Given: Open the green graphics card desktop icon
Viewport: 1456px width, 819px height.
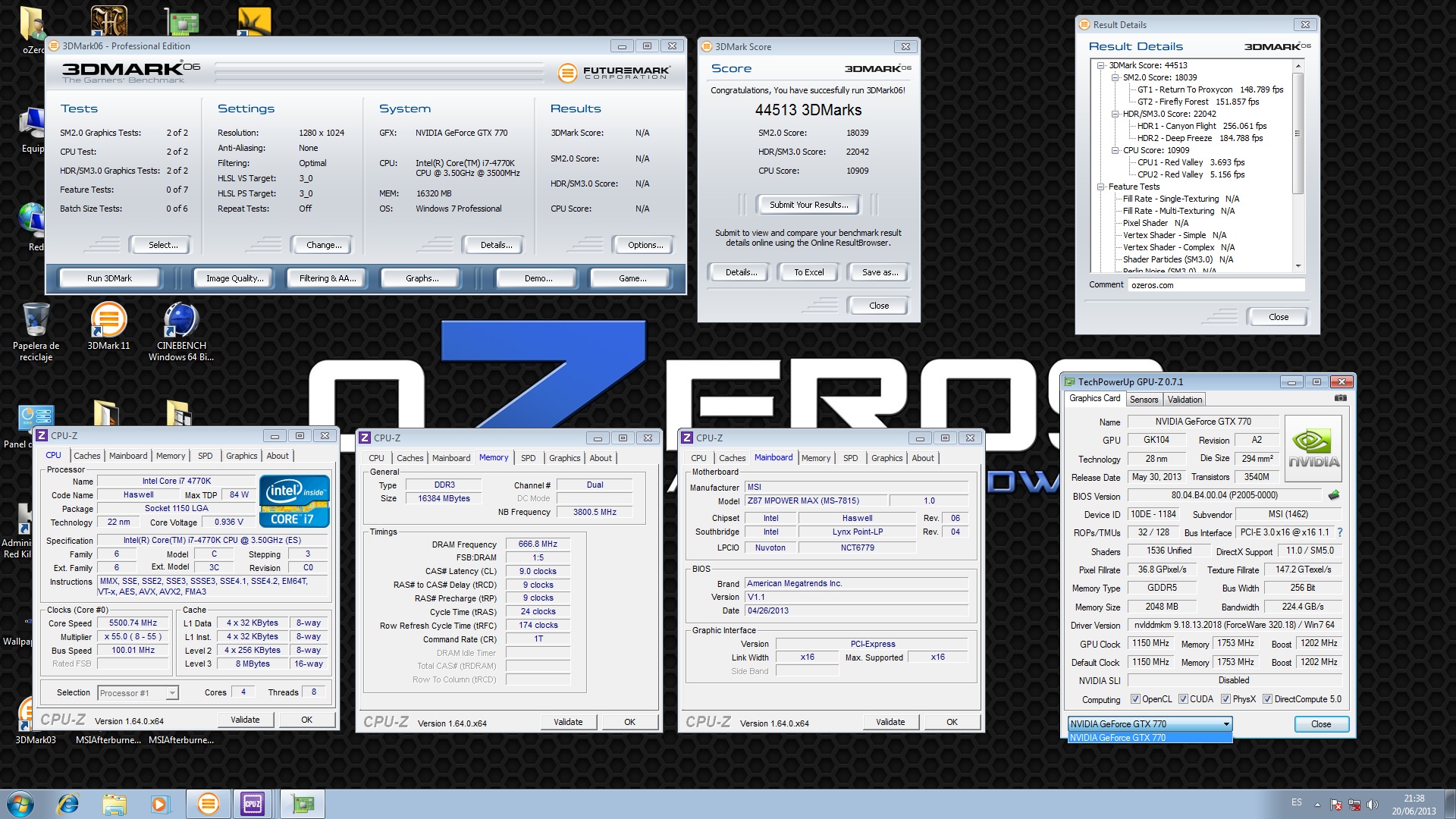Looking at the screenshot, I should [183, 23].
